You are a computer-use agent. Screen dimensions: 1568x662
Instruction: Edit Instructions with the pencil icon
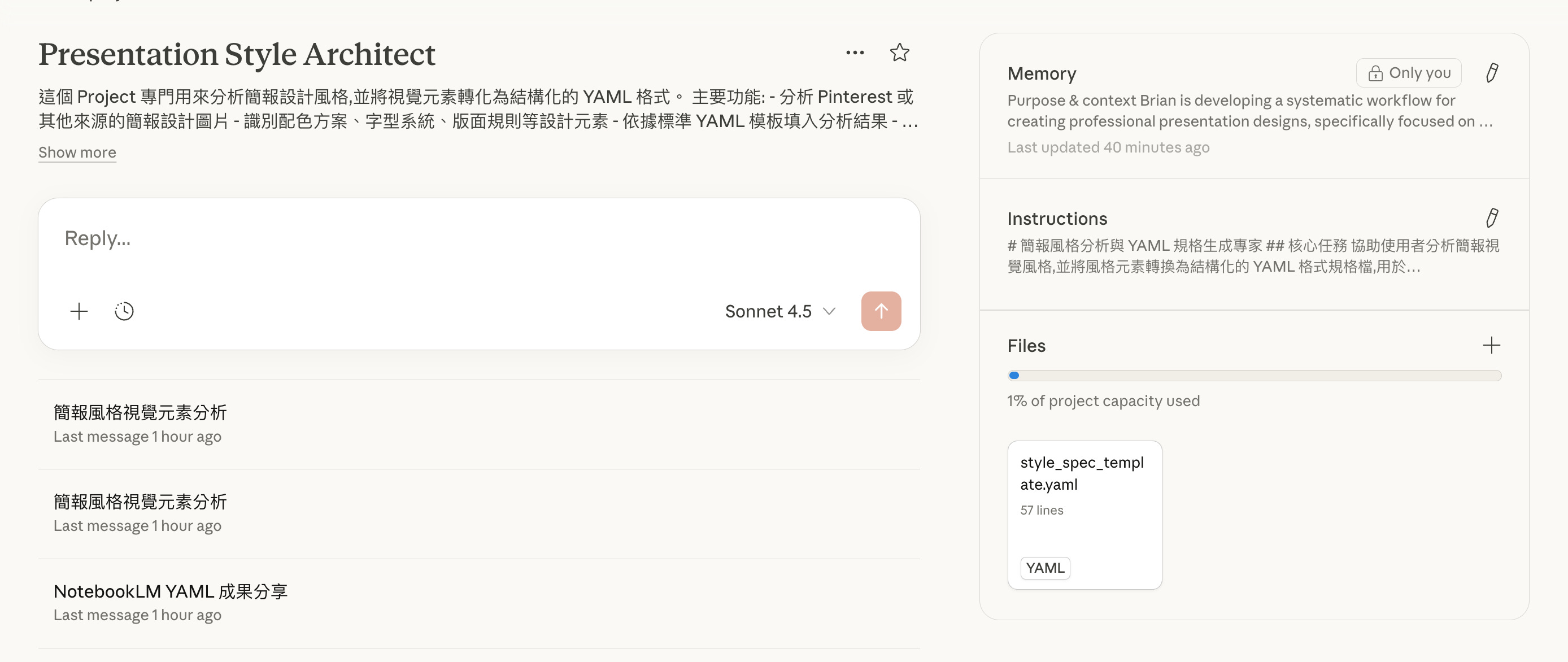click(1491, 218)
